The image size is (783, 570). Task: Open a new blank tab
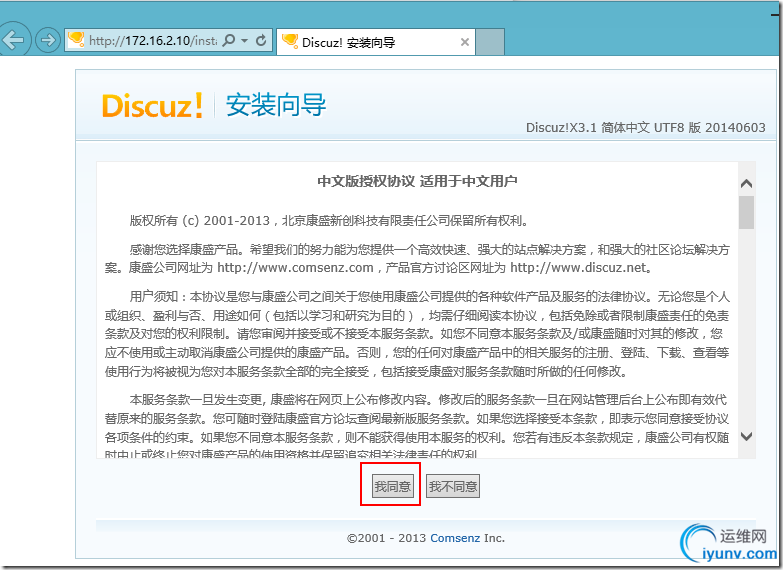coord(489,42)
